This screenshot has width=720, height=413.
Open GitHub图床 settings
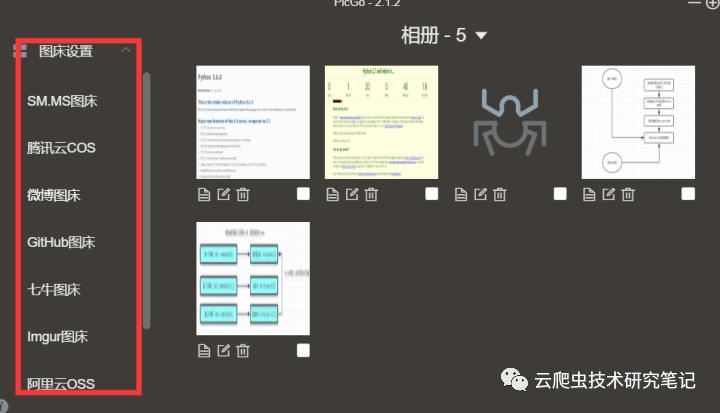coord(61,242)
